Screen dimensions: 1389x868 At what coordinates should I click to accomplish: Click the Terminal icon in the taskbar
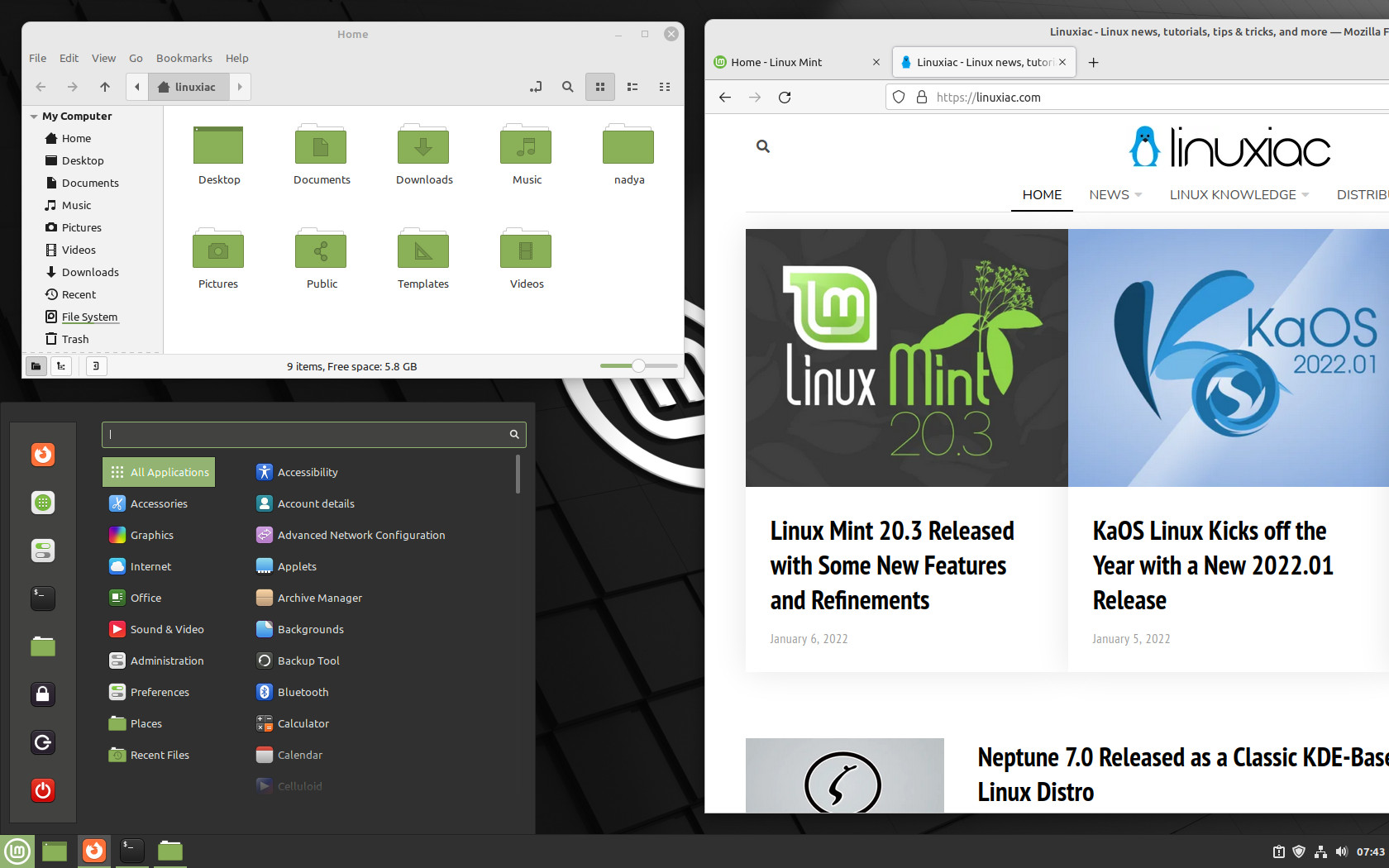(x=132, y=851)
